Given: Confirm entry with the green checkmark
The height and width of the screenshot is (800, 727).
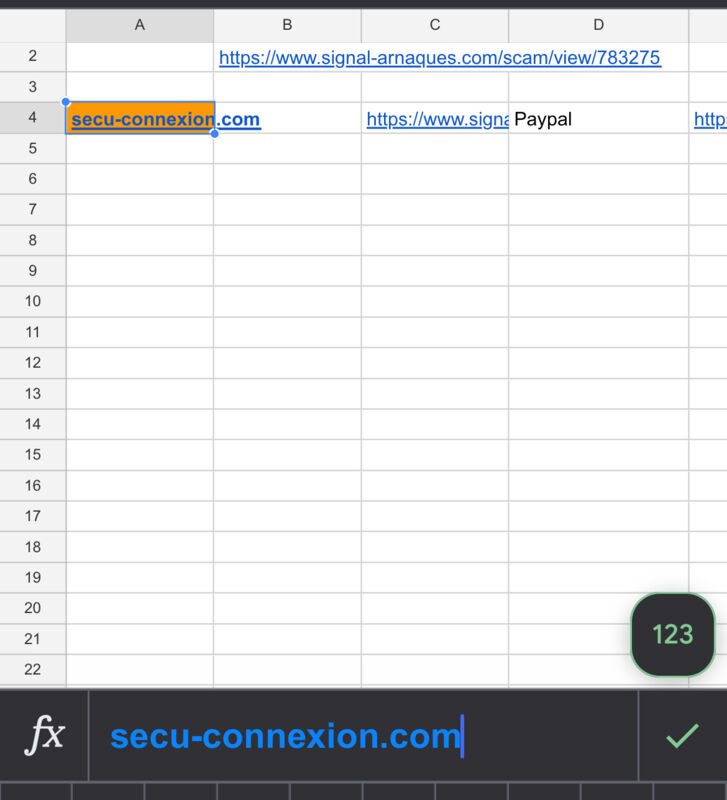Looking at the screenshot, I should tap(683, 736).
